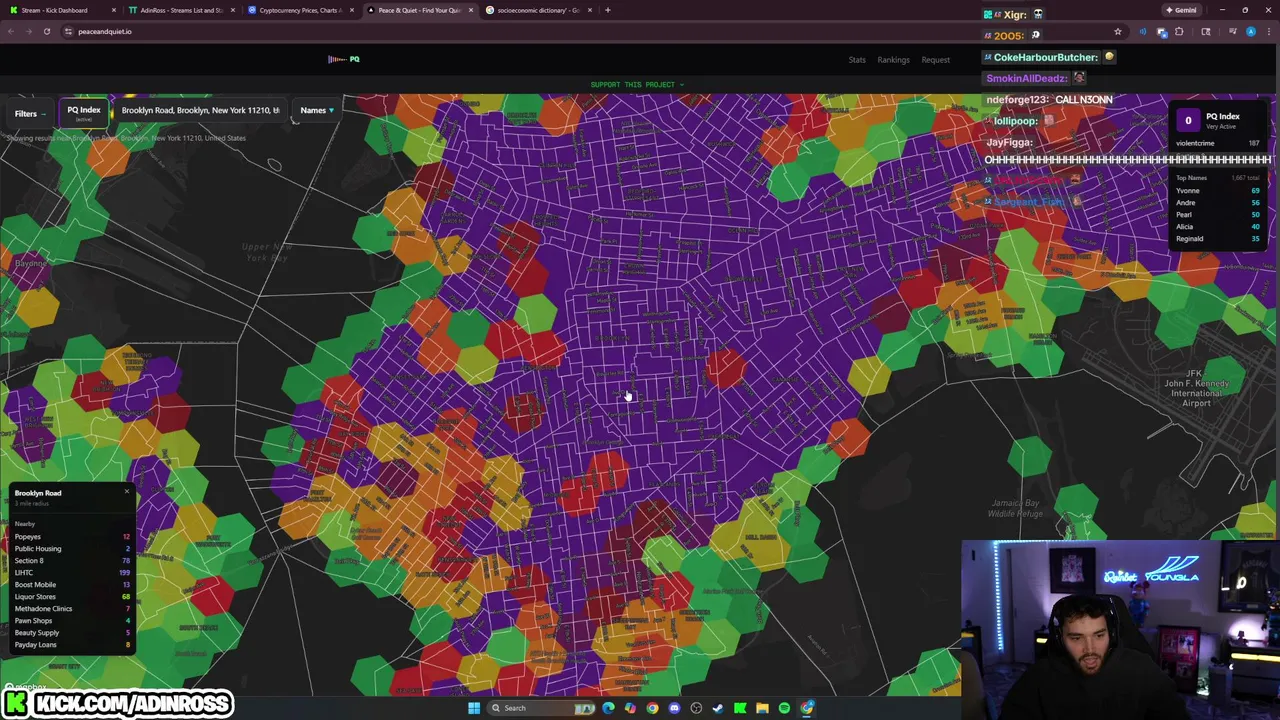Close the Peace & Quiet tab

point(470,10)
